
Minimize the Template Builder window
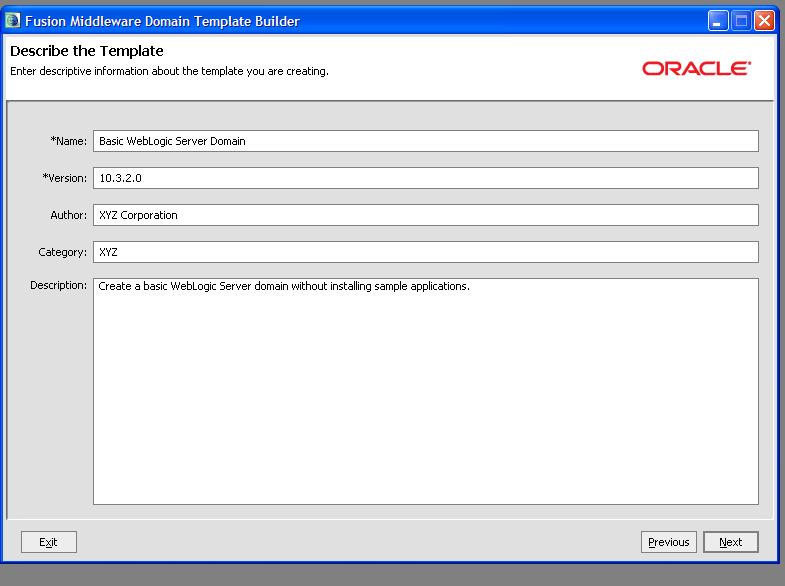pos(718,21)
